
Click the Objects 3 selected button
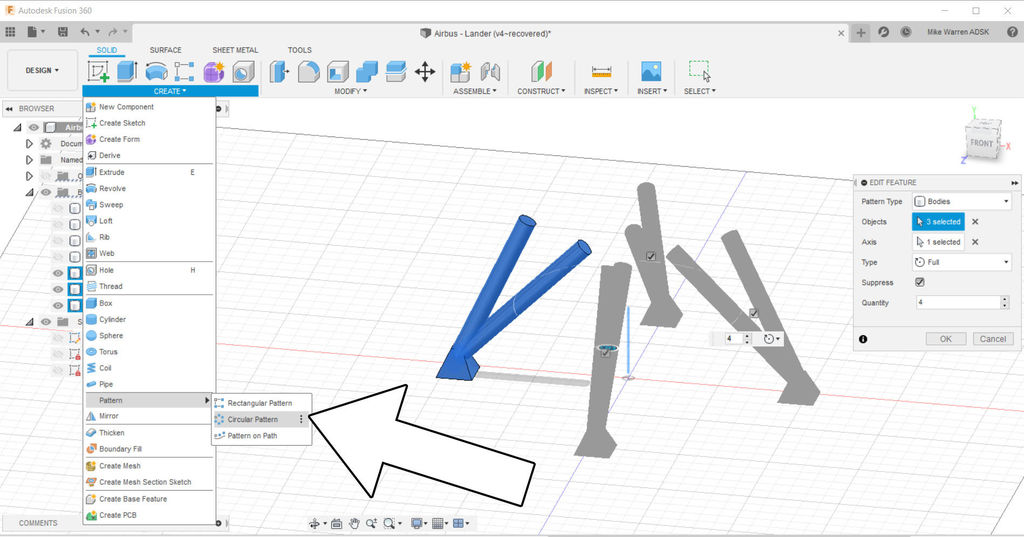(x=938, y=221)
